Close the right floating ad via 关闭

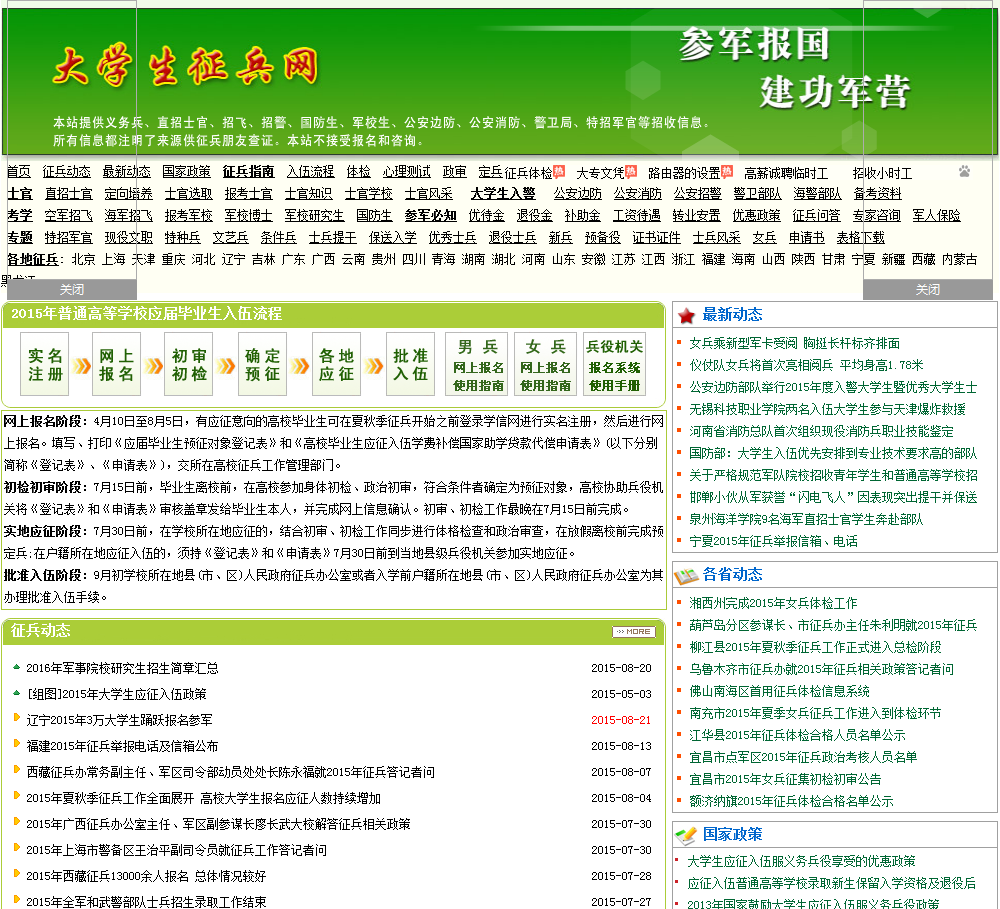point(928,290)
